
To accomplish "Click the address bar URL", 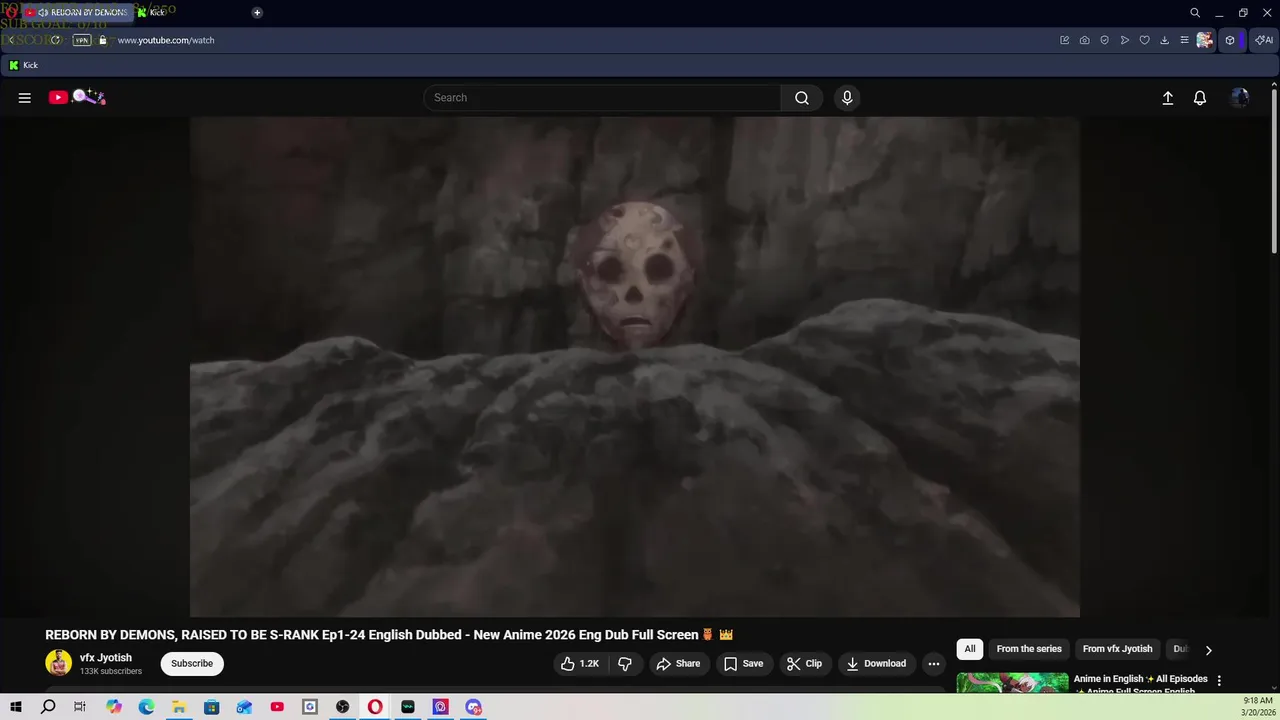I will (166, 41).
